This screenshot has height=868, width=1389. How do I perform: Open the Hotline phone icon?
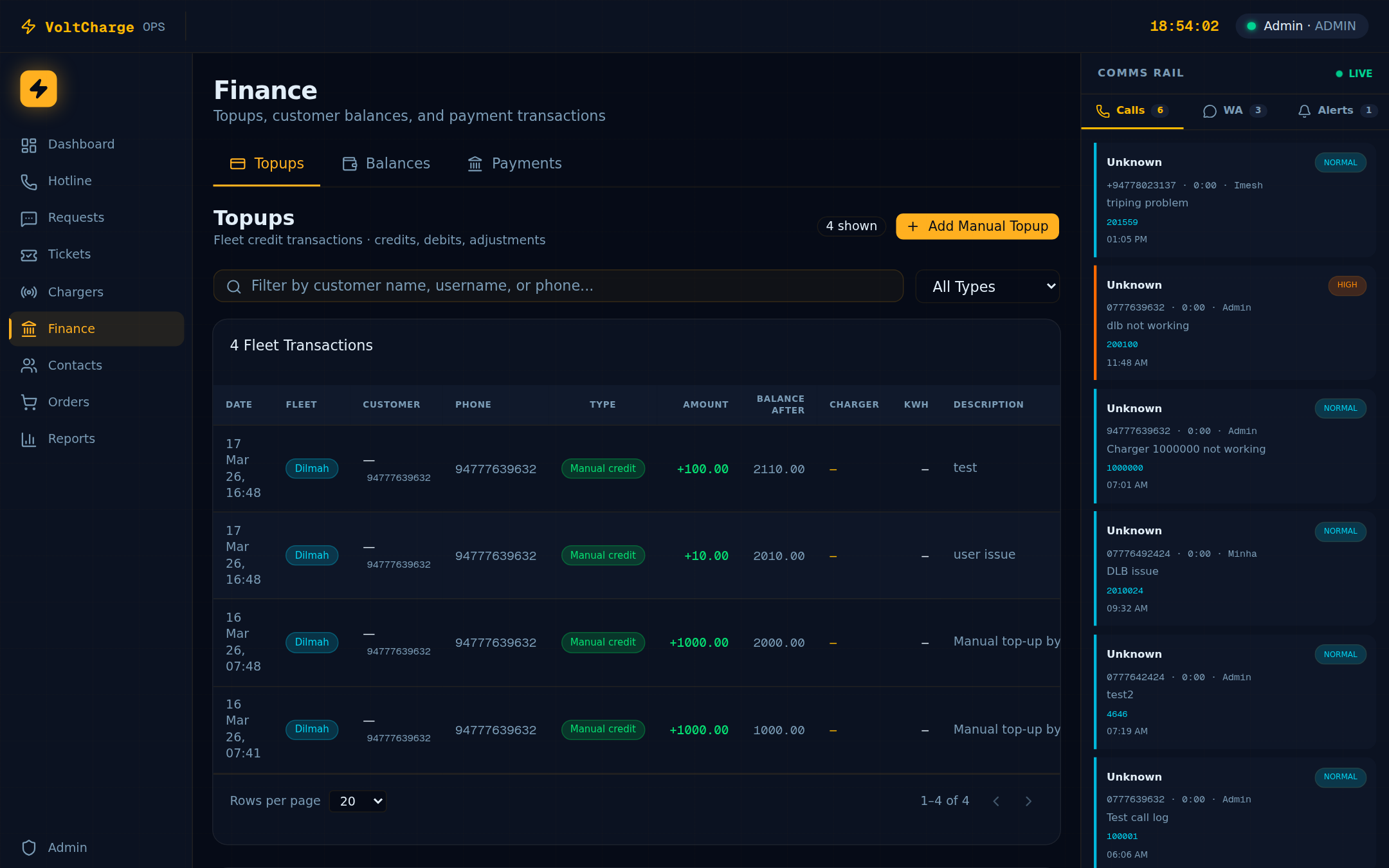(x=29, y=182)
